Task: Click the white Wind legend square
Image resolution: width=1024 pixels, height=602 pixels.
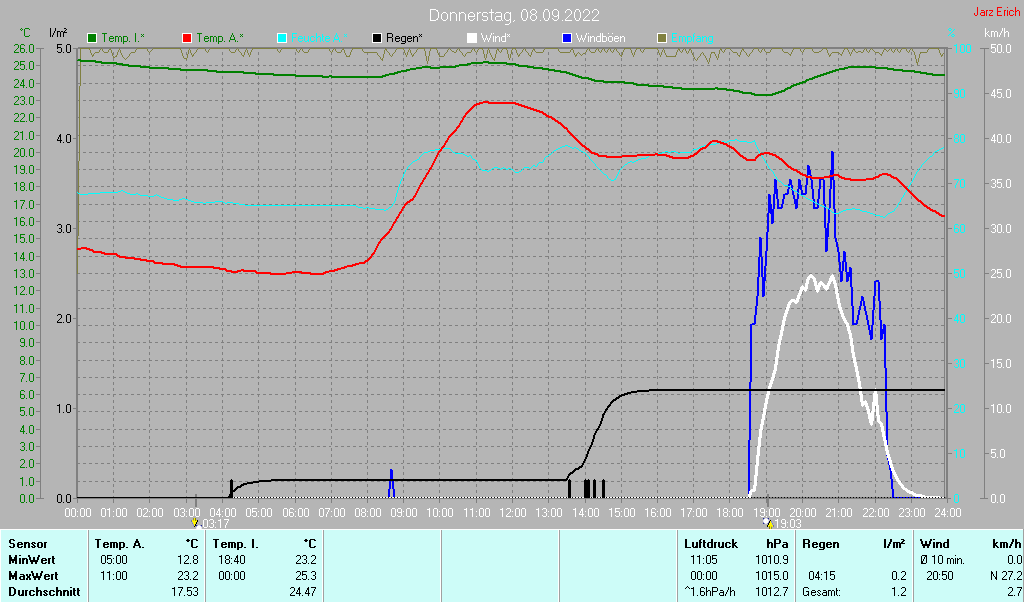Action: click(472, 38)
